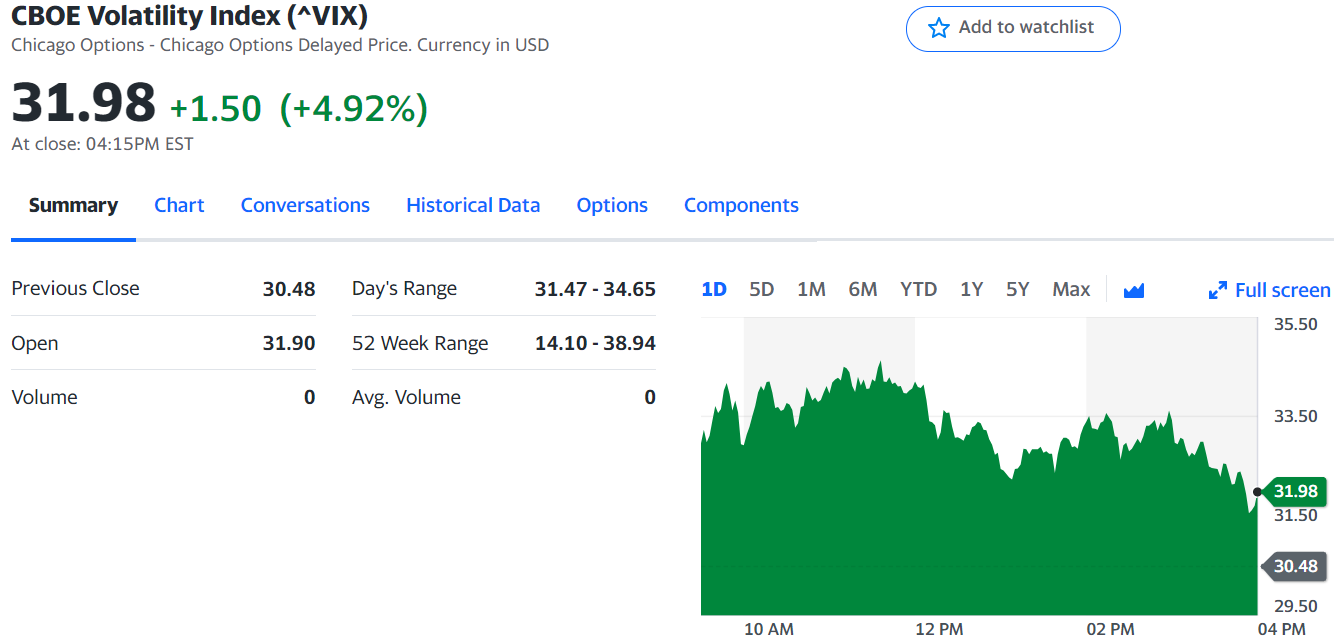This screenshot has height=641, width=1334.
Task: Click the 52 Week Range label
Action: point(420,343)
